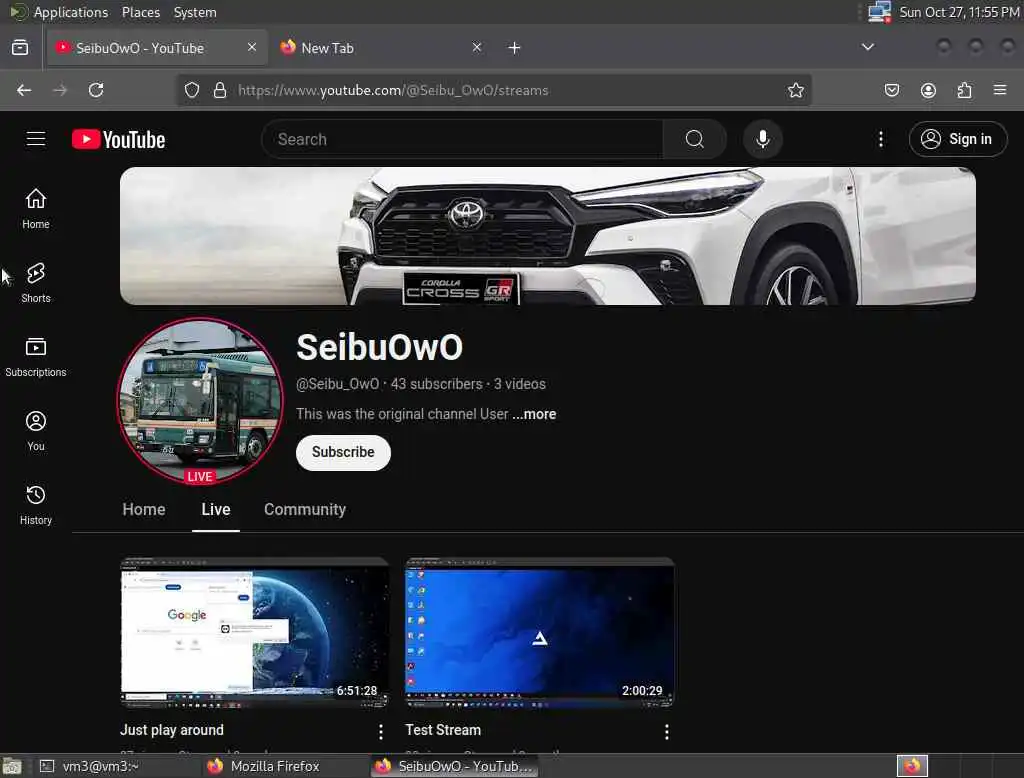Viewport: 1024px width, 778px height.
Task: Open options for Test Stream video
Action: 666,732
